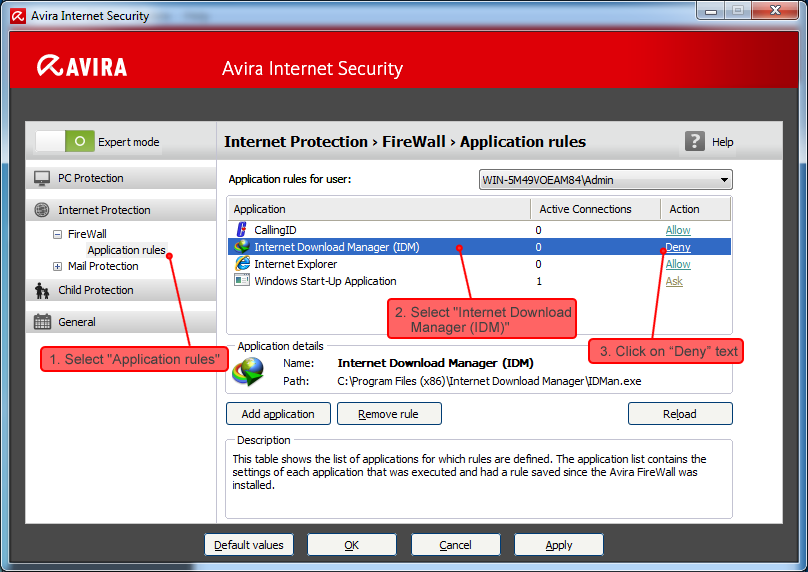This screenshot has height=572, width=808.
Task: Click the General calendar icon
Action: (42, 322)
